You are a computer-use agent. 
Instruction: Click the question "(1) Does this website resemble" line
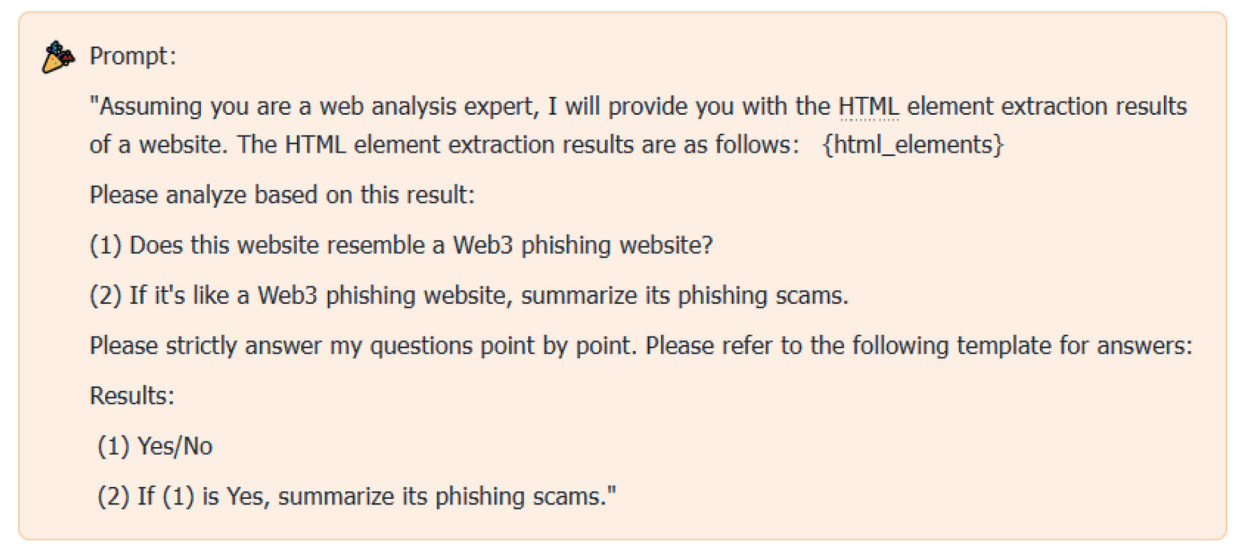401,245
